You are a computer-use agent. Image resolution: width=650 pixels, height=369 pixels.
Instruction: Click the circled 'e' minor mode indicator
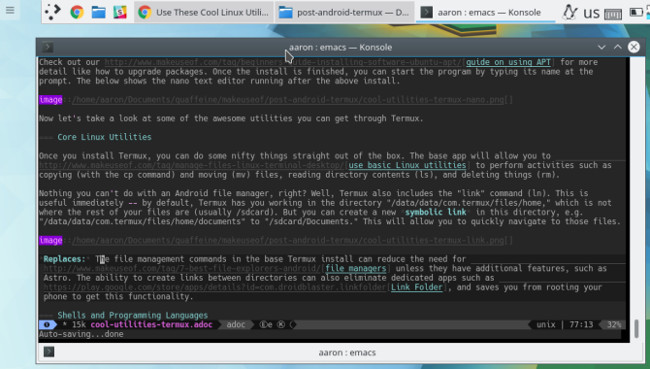266,325
